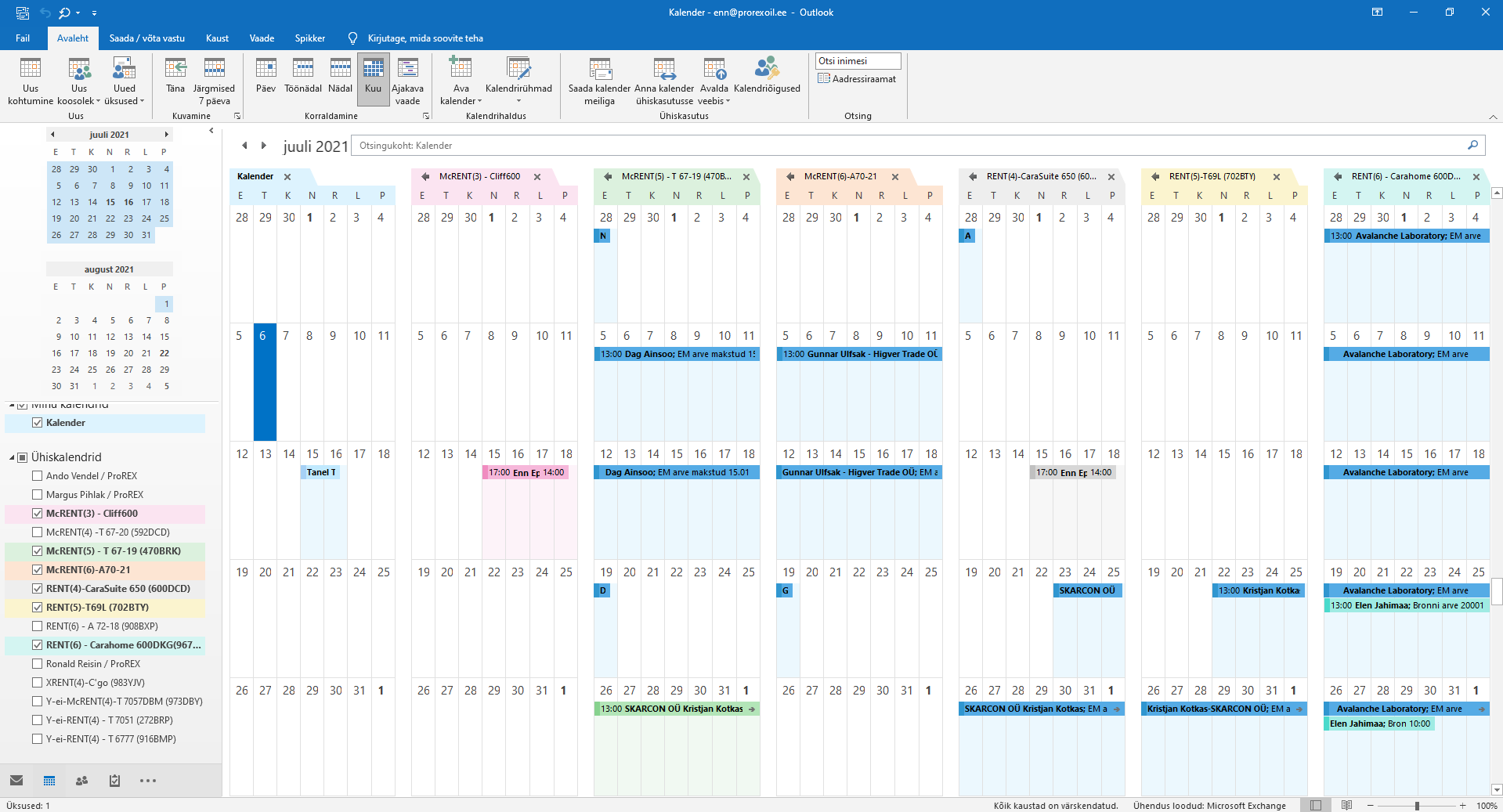Open Mail view in bottom navigation

[16, 781]
